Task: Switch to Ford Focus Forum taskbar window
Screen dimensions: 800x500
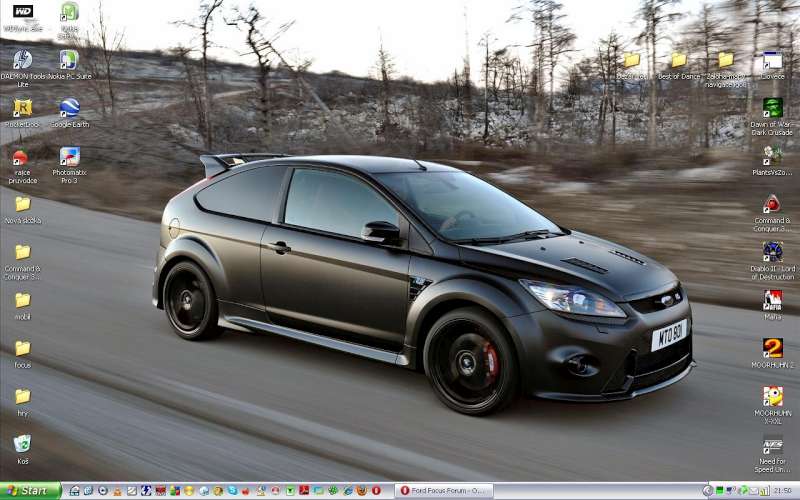Action: pos(444,491)
